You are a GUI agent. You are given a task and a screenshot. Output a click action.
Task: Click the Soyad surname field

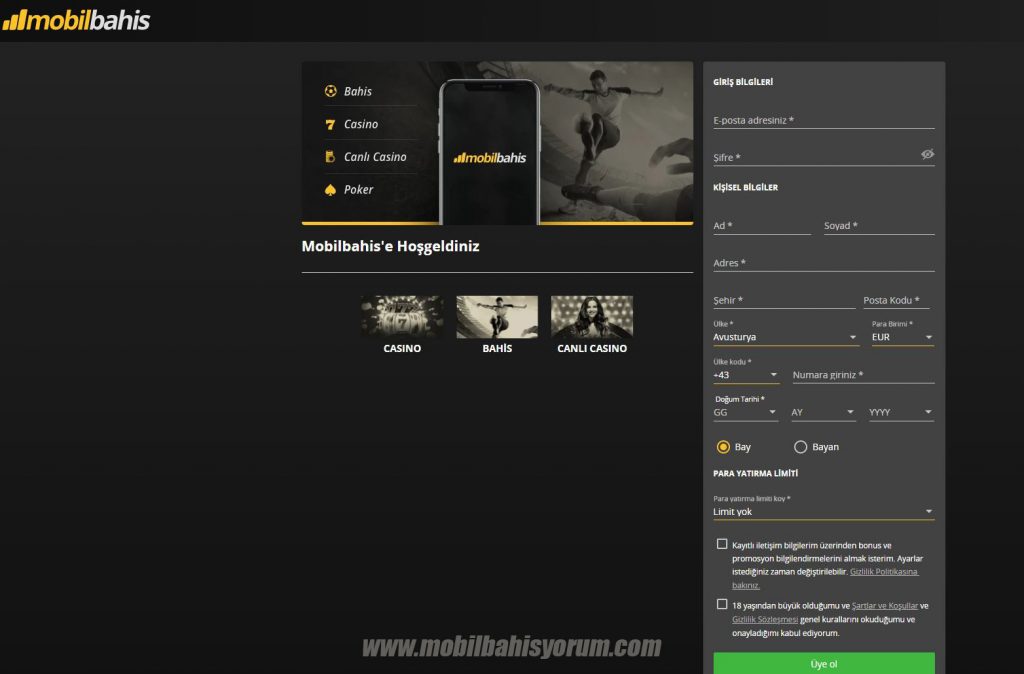pyautogui.click(x=879, y=225)
